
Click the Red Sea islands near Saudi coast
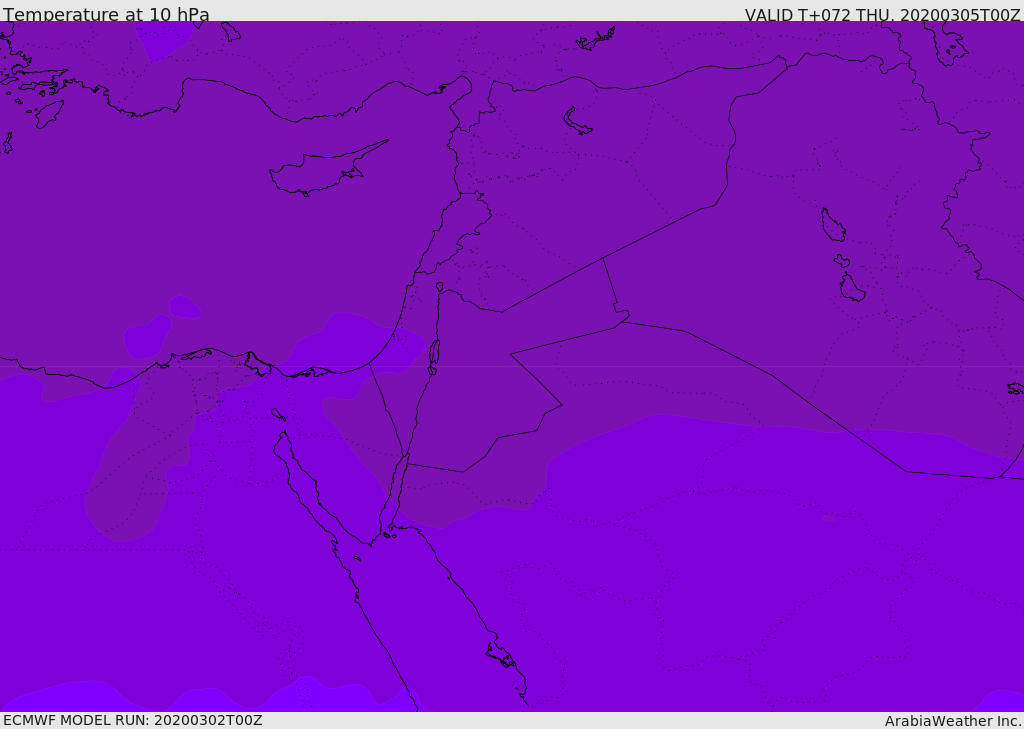(500, 655)
